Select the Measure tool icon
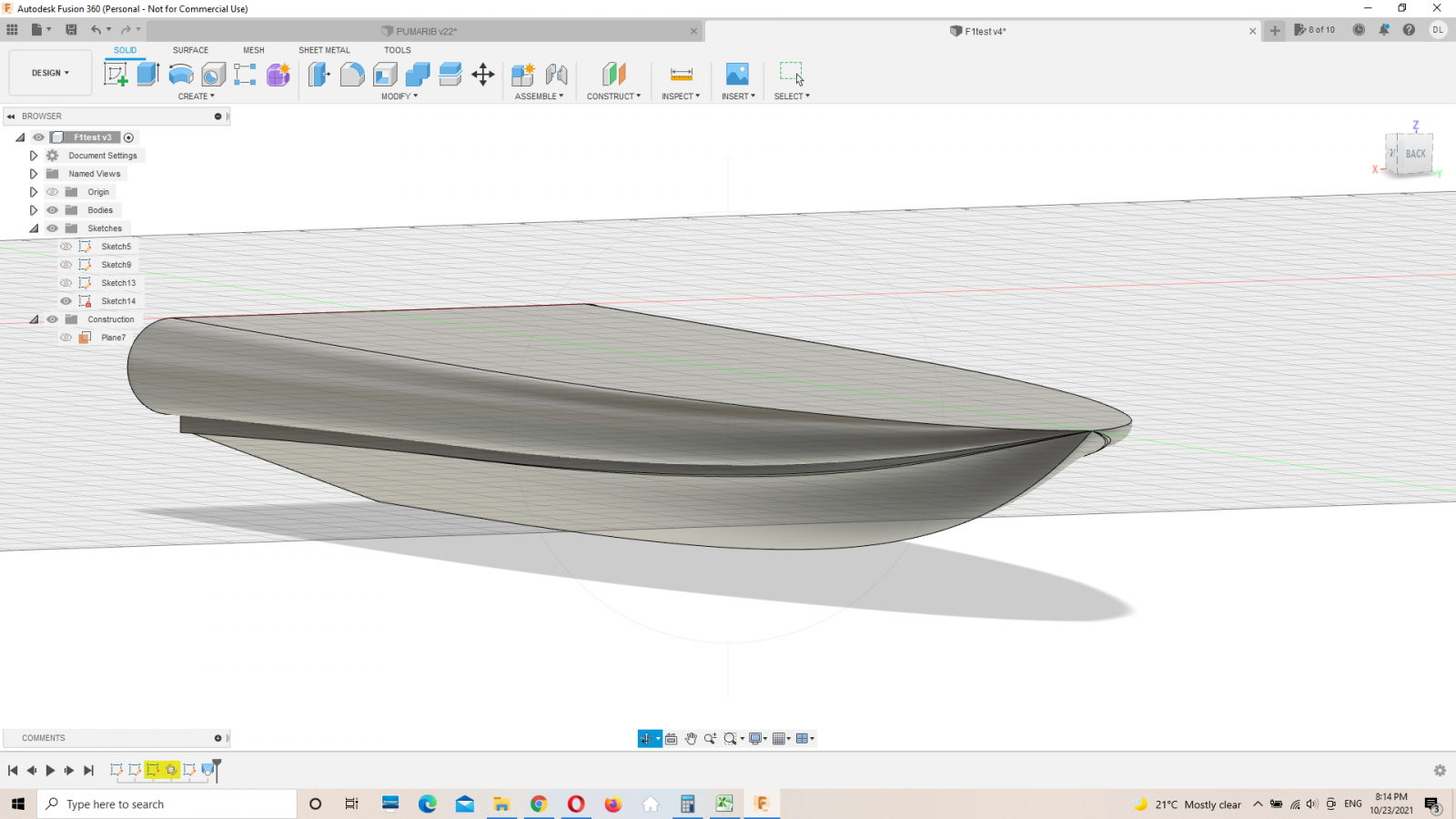This screenshot has height=819, width=1456. point(682,75)
